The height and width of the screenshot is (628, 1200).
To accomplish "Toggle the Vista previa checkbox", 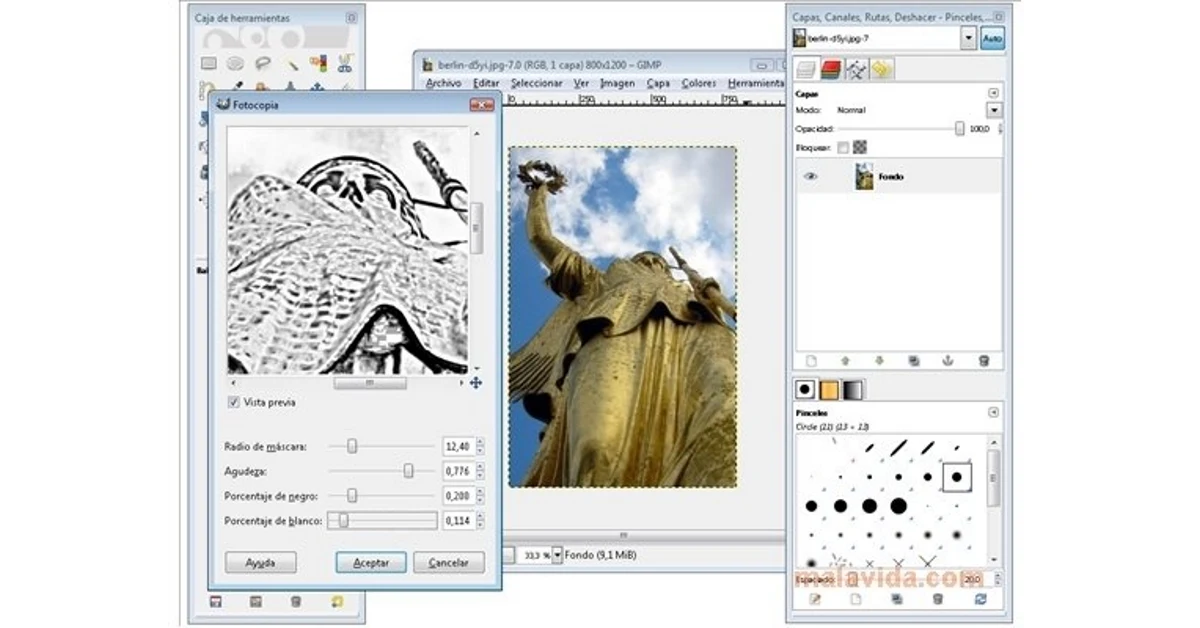I will 234,402.
